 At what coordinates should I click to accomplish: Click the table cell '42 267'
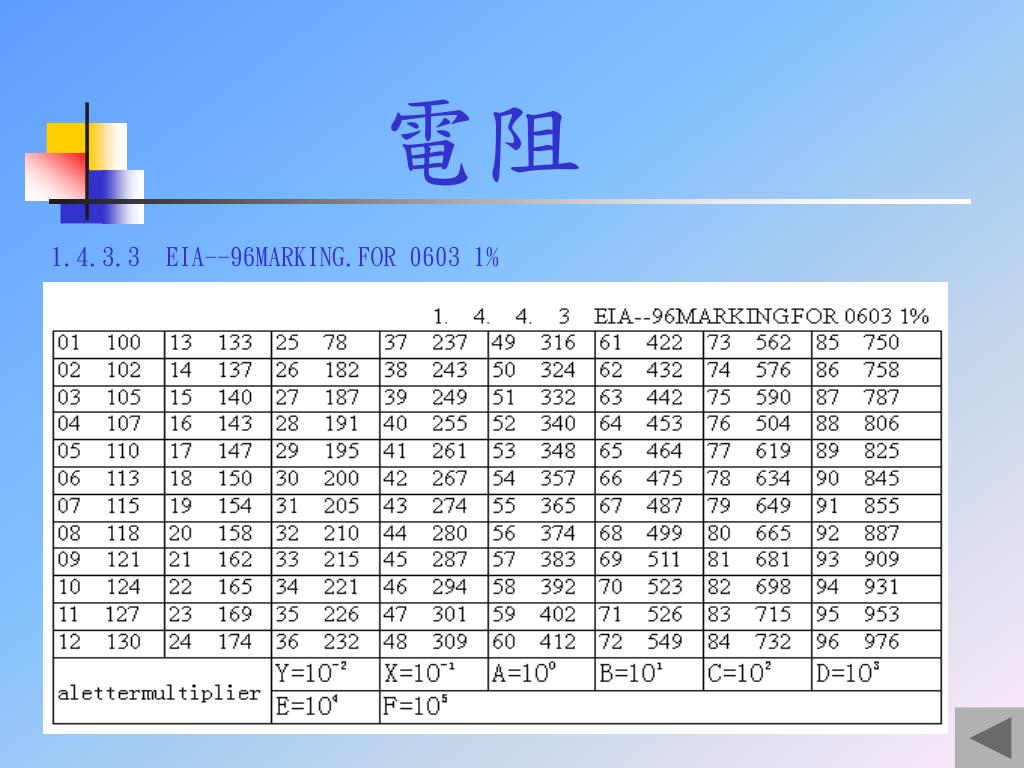pyautogui.click(x=434, y=480)
